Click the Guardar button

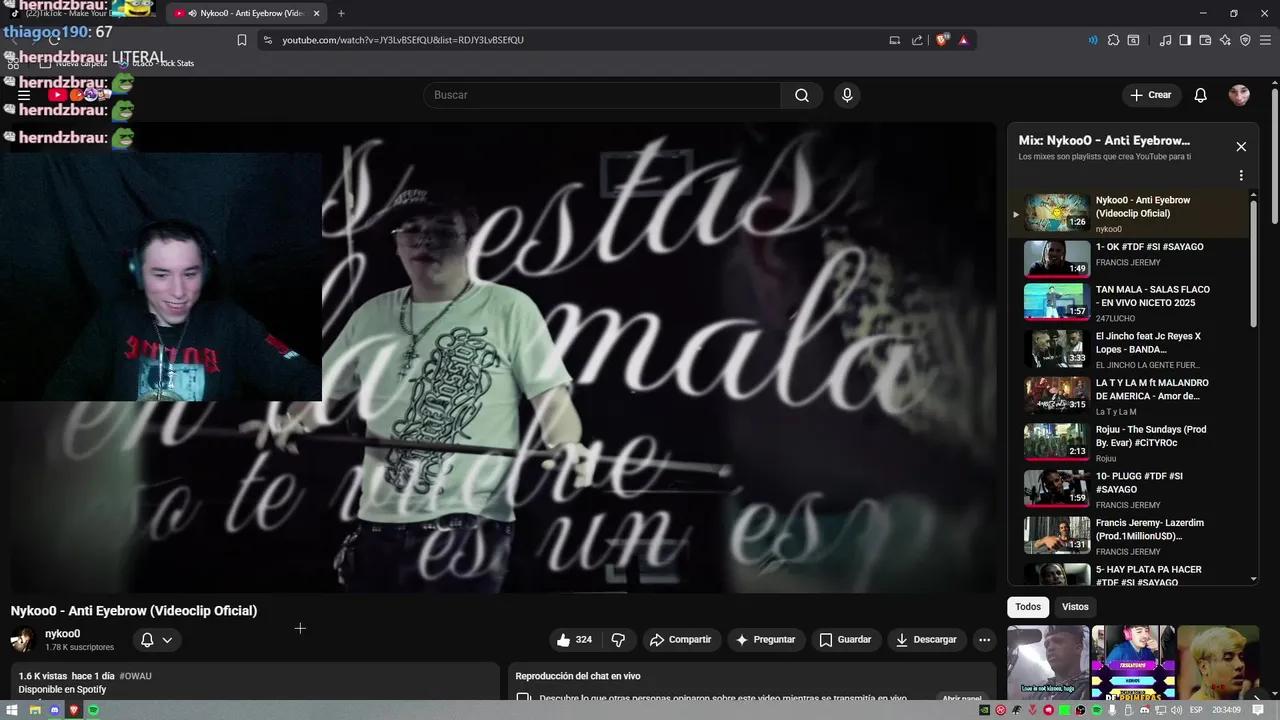pos(846,640)
